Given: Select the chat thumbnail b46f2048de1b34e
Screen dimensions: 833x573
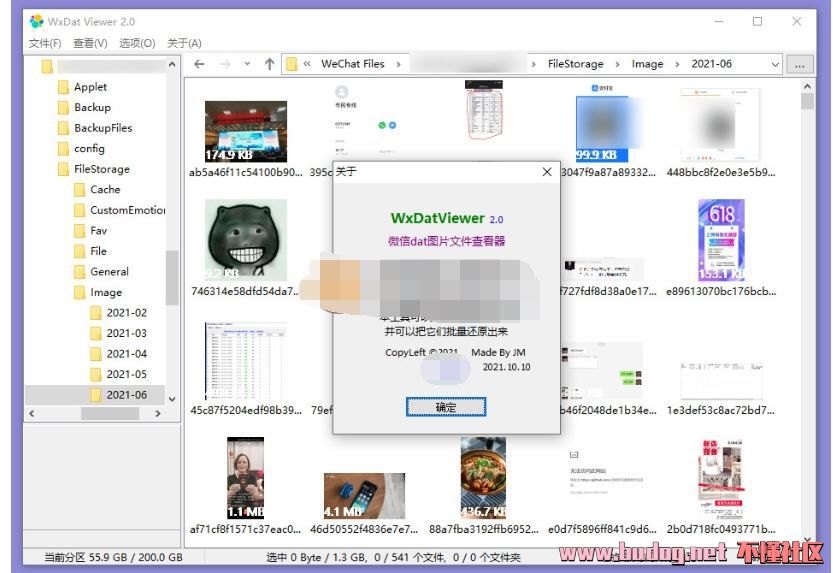Looking at the screenshot, I should click(602, 371).
